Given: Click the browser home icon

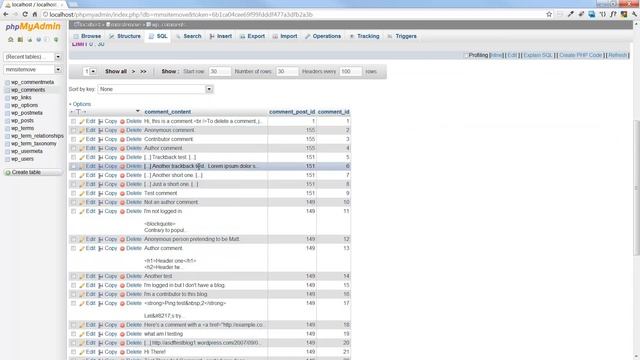Looking at the screenshot, I should [35, 14].
